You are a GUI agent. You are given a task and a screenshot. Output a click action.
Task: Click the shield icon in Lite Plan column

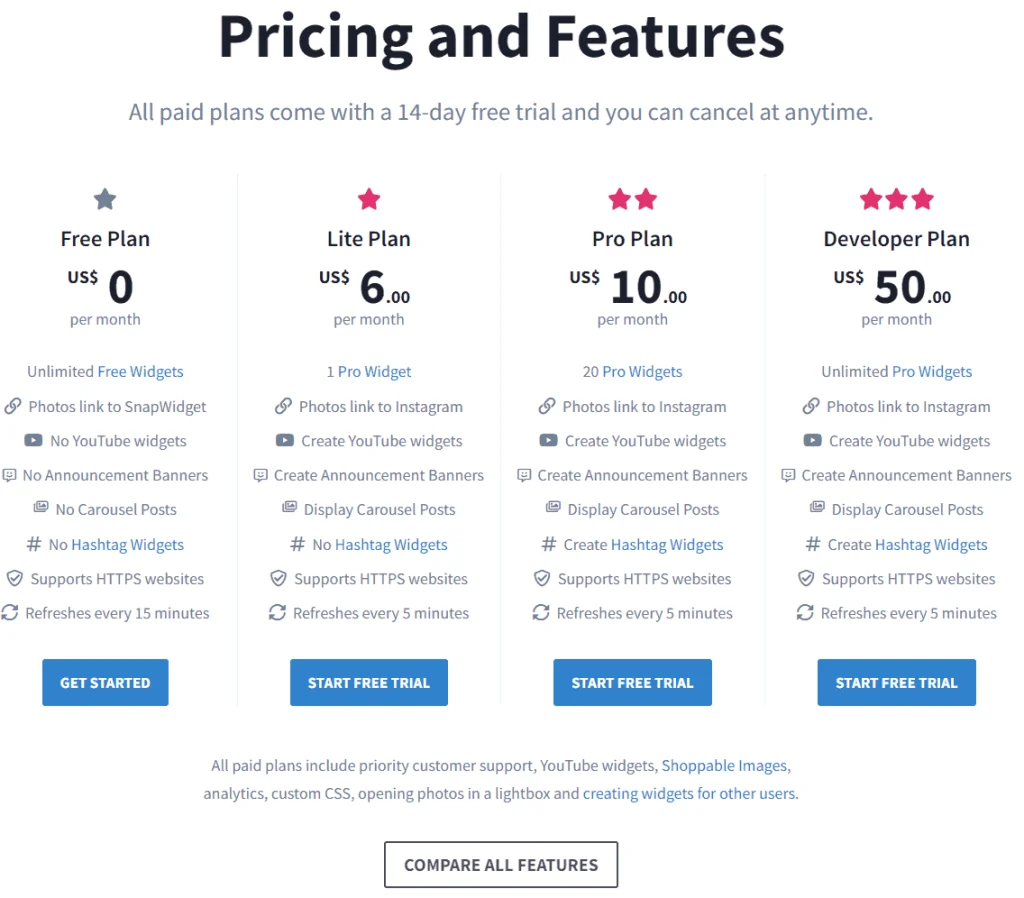(x=279, y=579)
